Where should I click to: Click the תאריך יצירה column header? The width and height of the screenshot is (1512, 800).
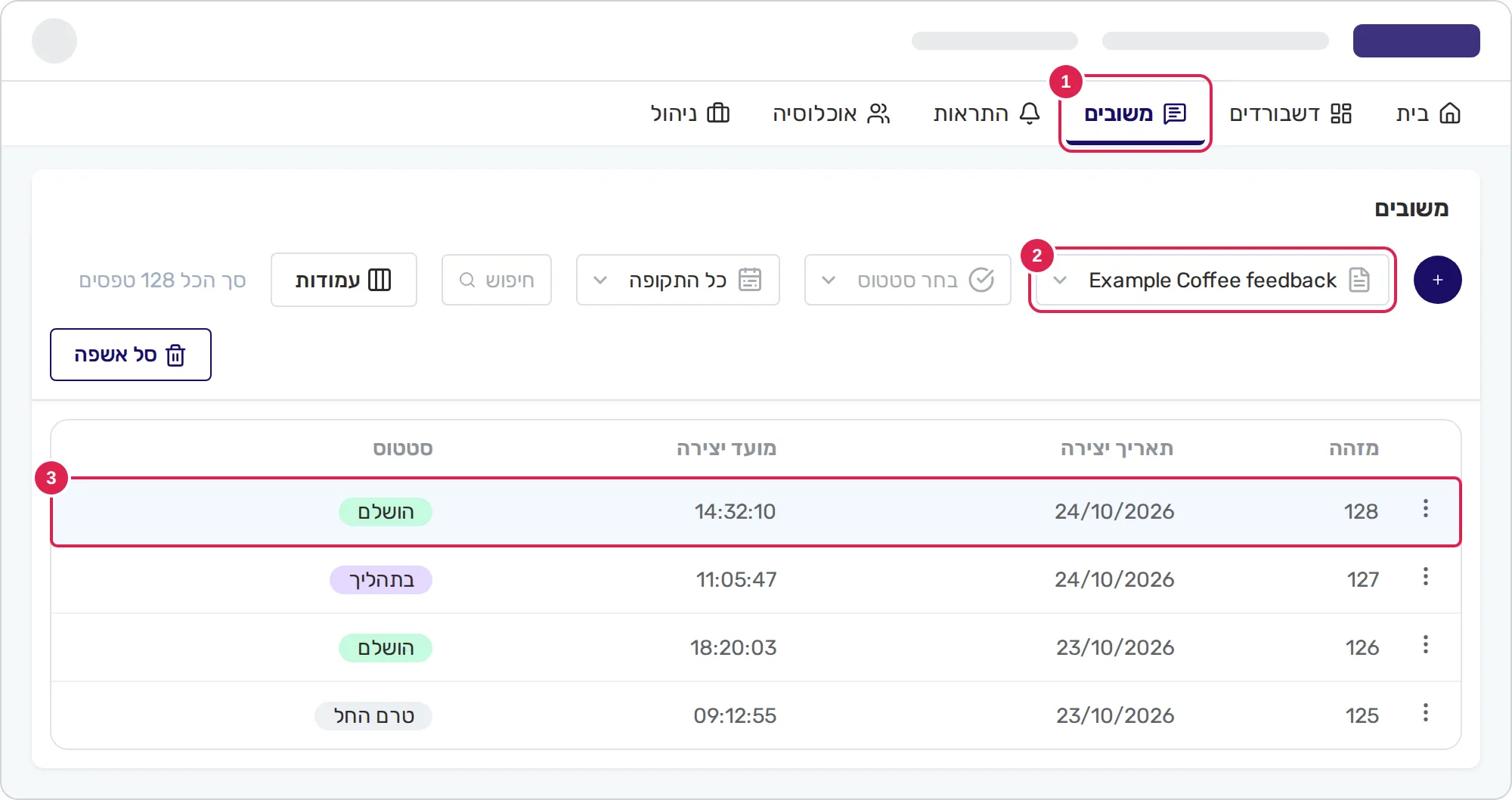[1117, 448]
